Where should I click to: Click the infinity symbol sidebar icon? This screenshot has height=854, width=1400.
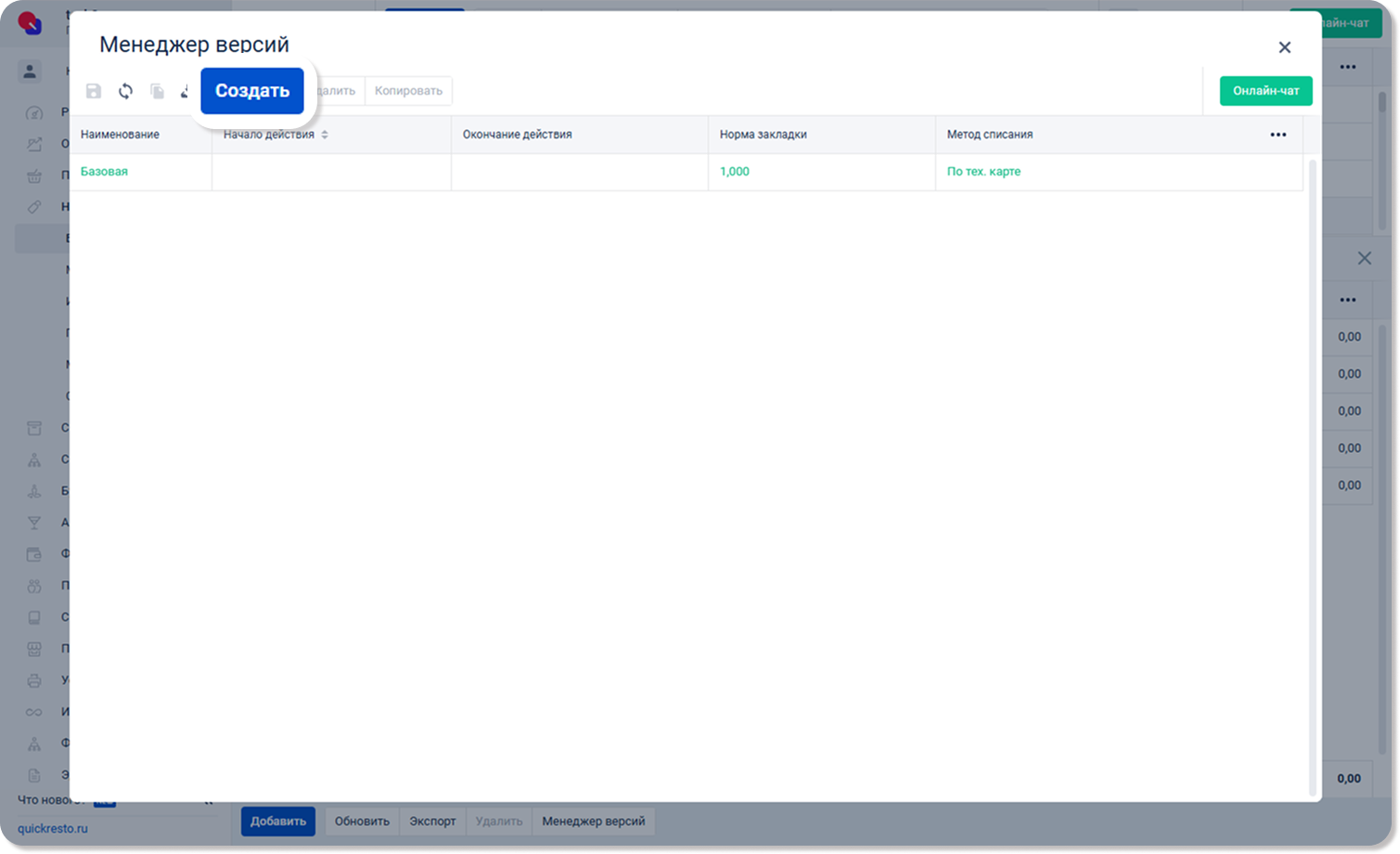pos(34,712)
